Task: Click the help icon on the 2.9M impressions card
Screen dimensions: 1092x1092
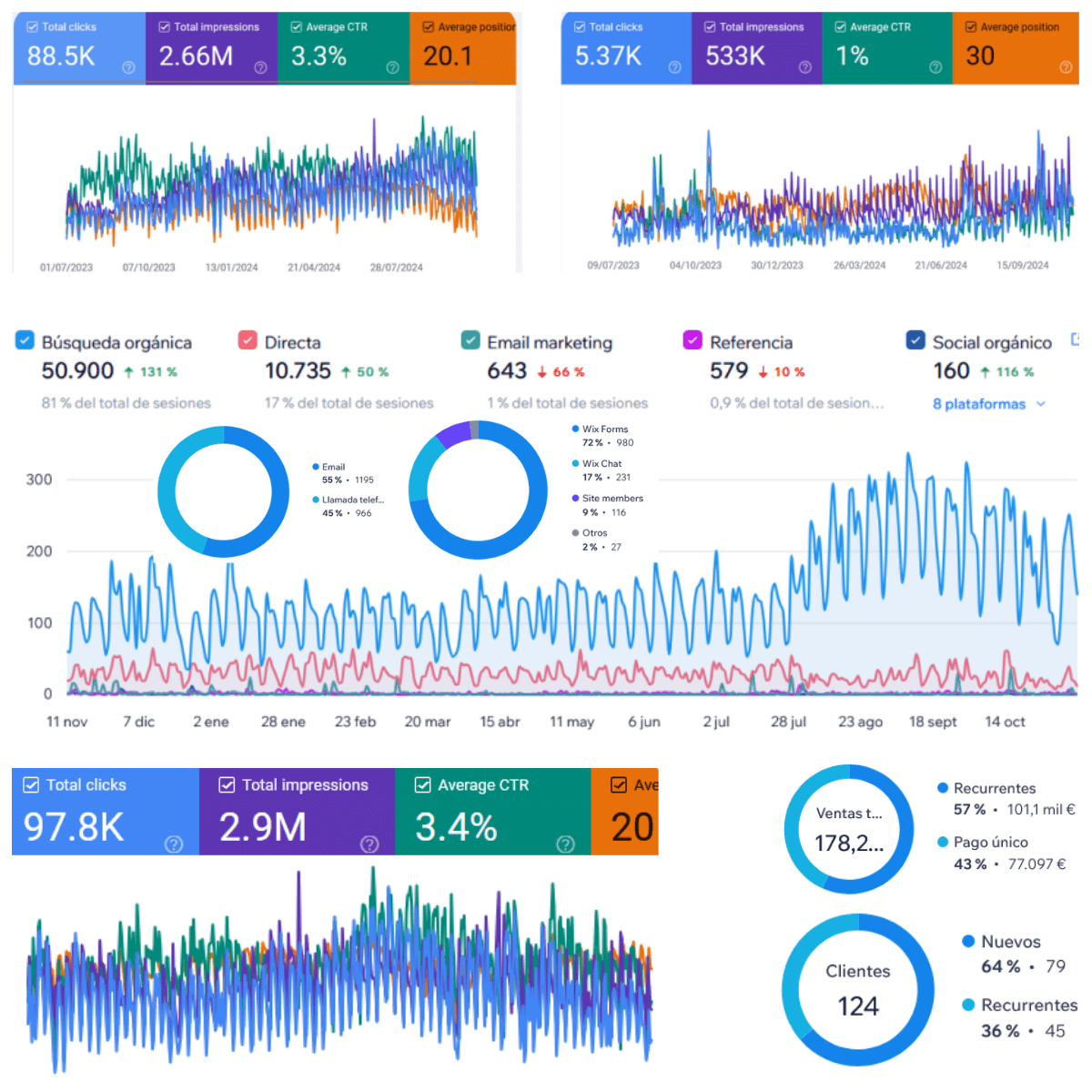Action: pos(369,844)
